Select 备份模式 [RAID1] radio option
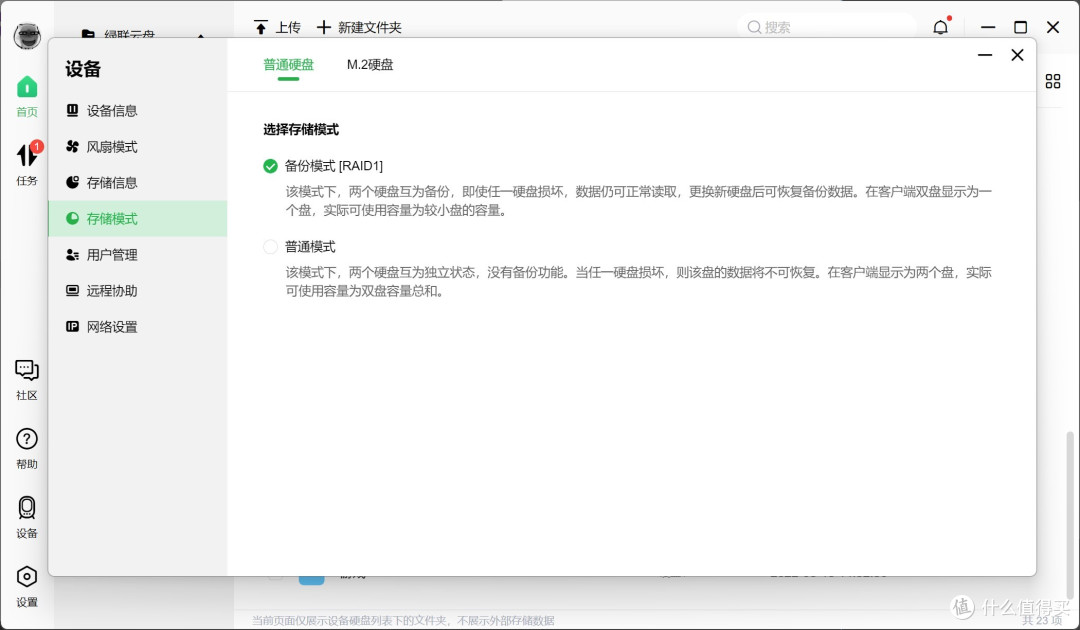 click(x=270, y=166)
